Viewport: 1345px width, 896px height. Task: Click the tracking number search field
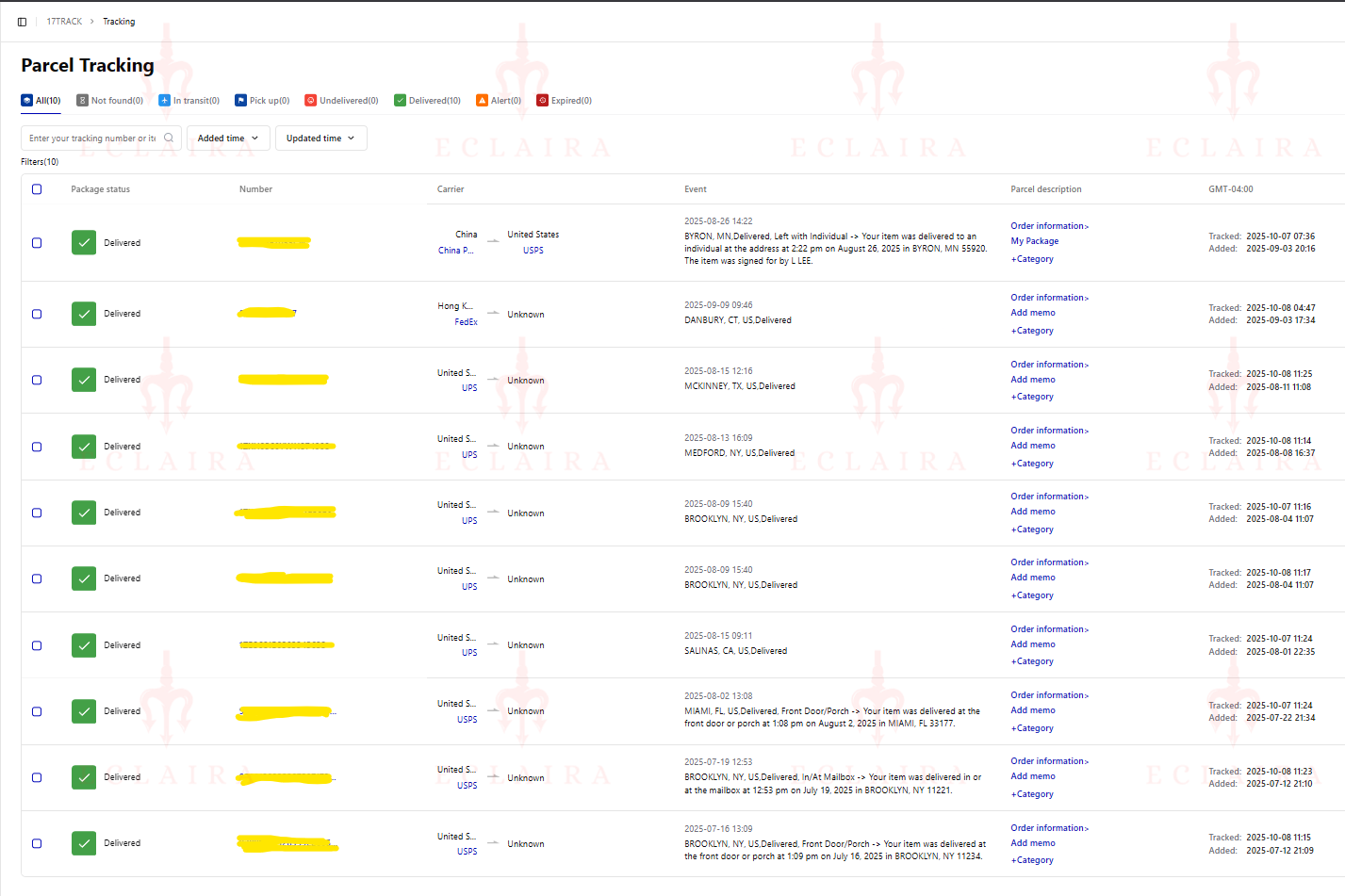point(92,138)
